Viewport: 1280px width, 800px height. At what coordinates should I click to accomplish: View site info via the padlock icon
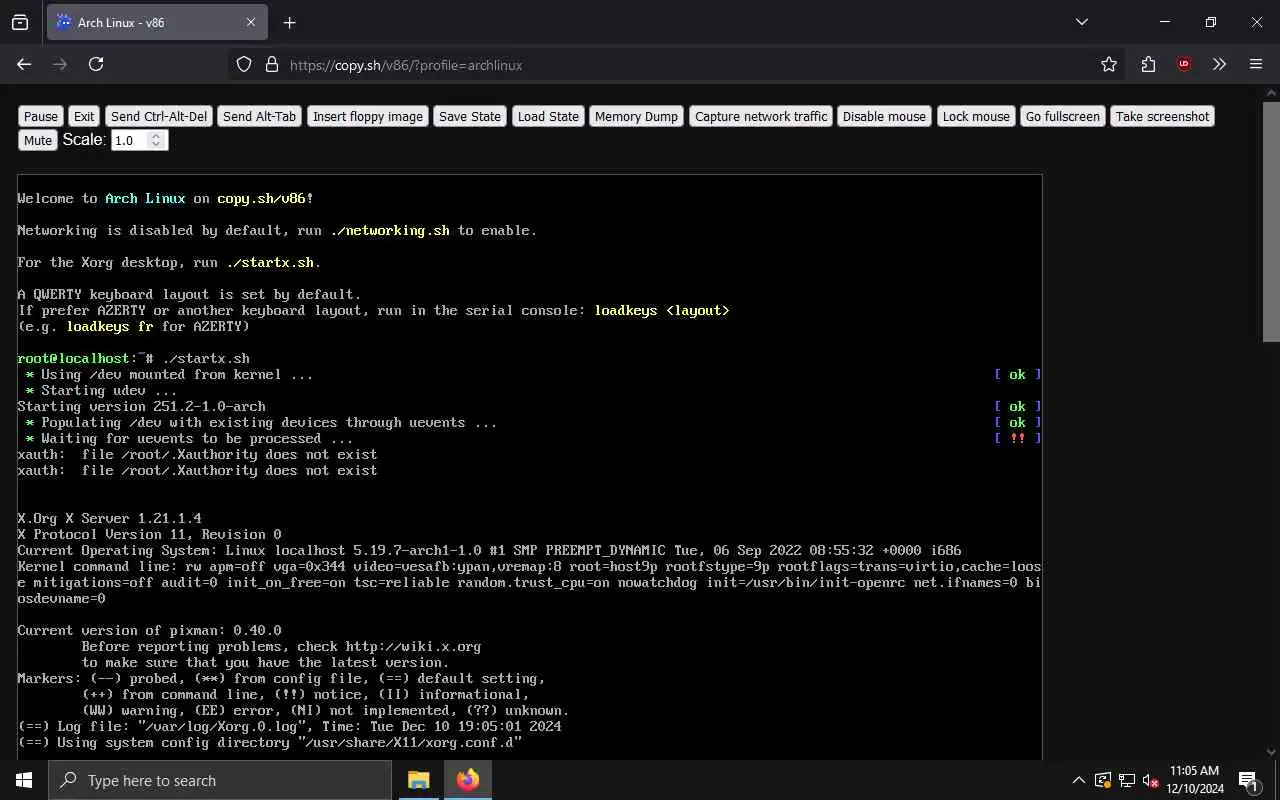pyautogui.click(x=271, y=65)
